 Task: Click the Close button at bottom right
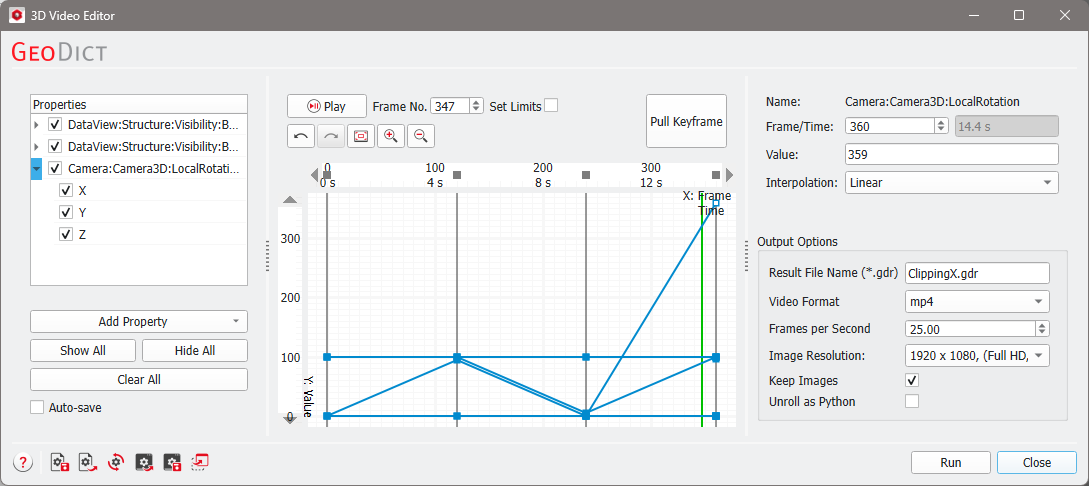point(1036,462)
